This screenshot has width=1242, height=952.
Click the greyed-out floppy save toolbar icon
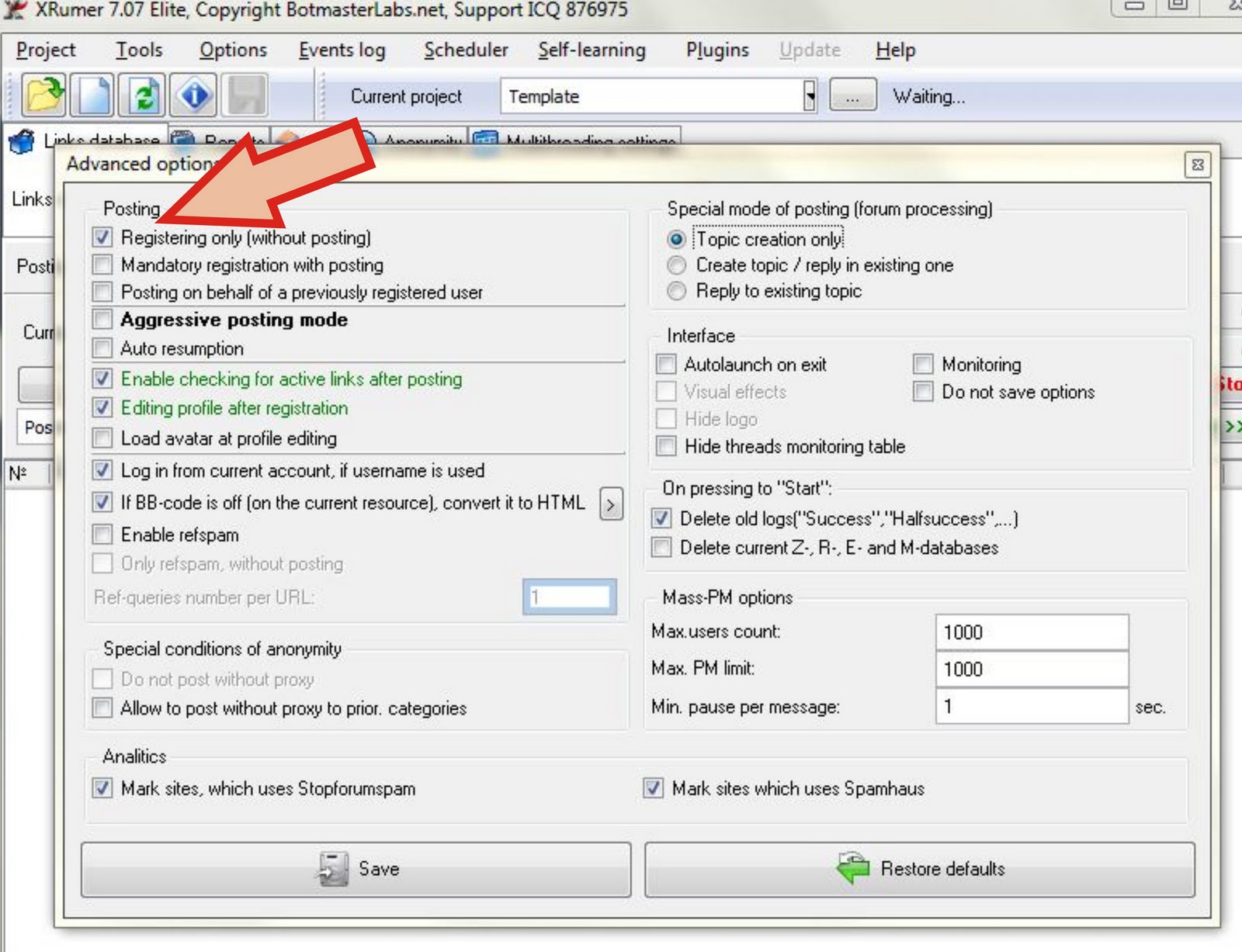click(245, 95)
